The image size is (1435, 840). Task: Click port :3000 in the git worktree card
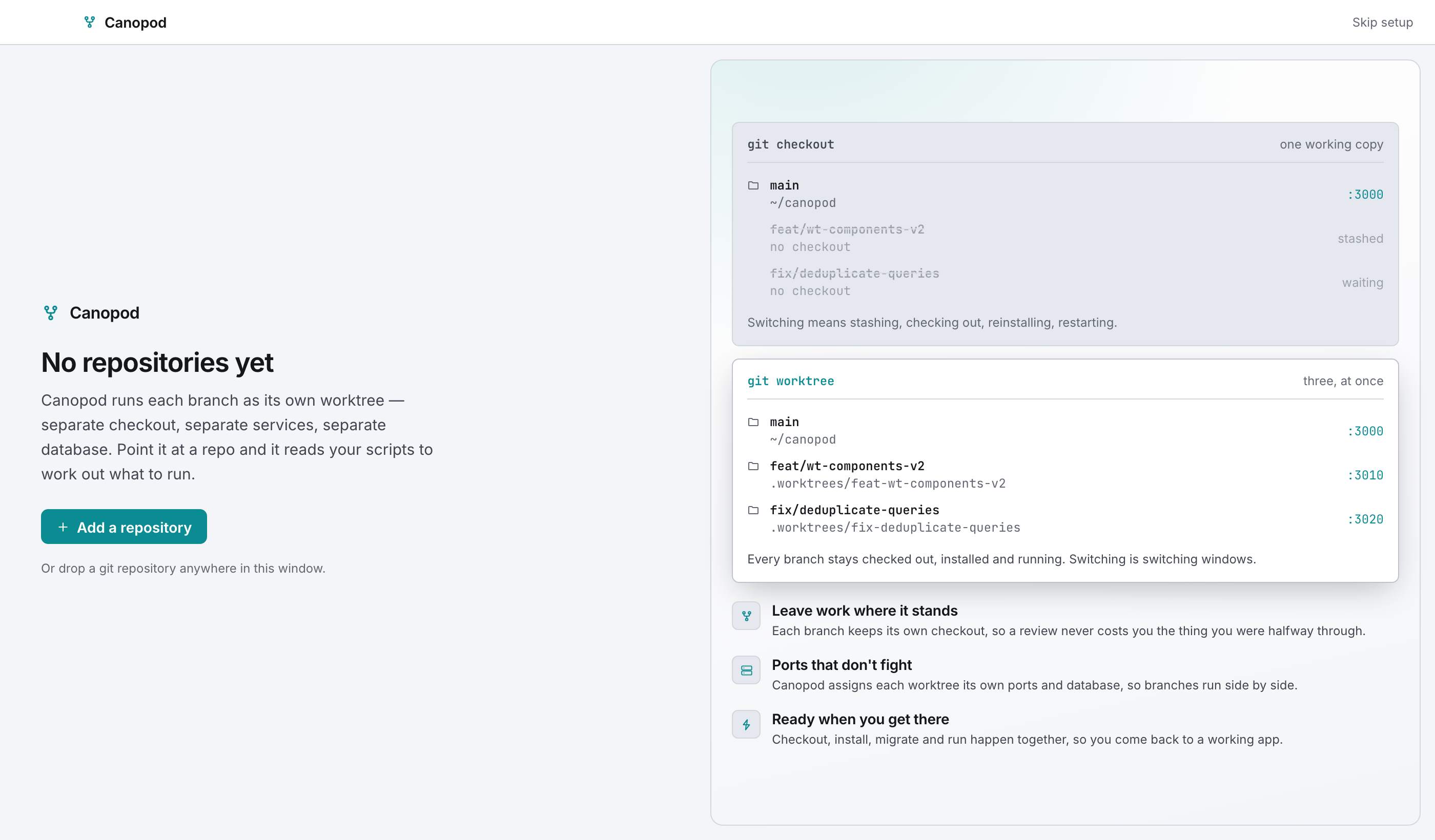pos(1365,431)
